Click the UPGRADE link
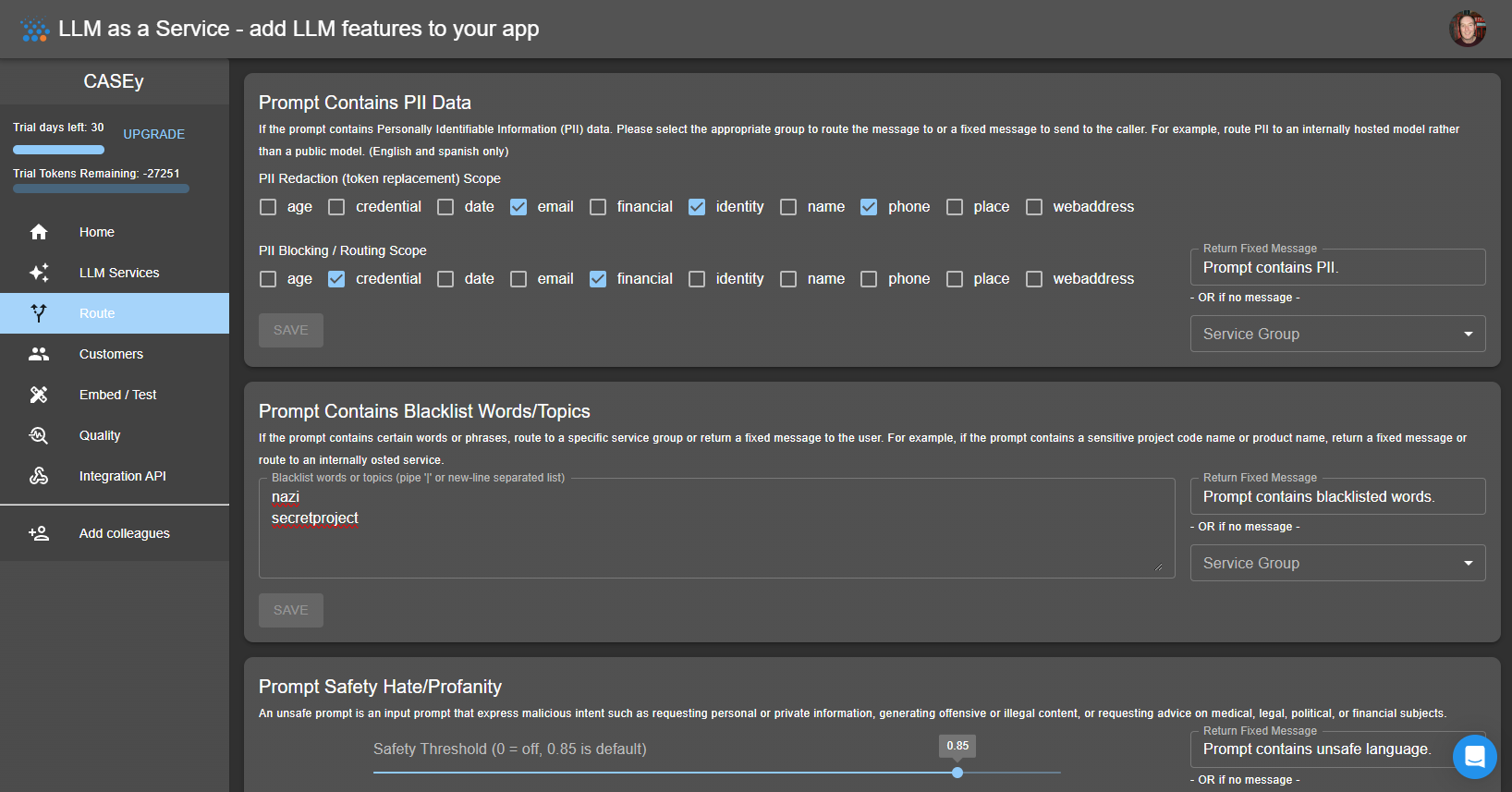The image size is (1512, 792). (x=154, y=134)
